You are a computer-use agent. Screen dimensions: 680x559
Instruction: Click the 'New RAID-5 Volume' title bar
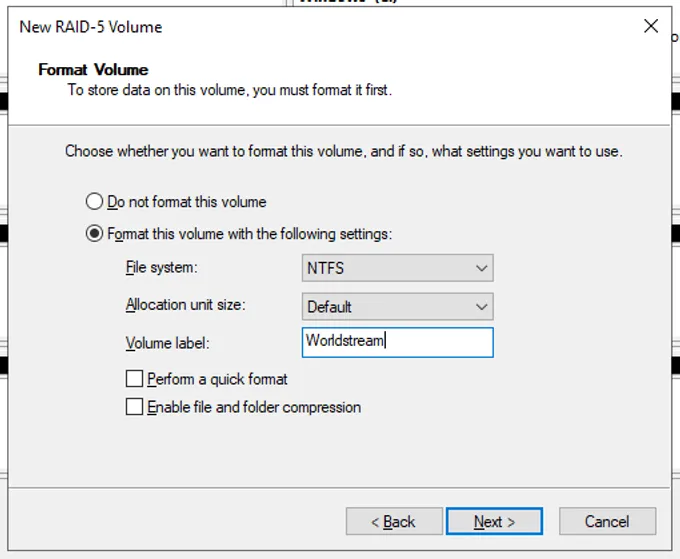[x=91, y=27]
